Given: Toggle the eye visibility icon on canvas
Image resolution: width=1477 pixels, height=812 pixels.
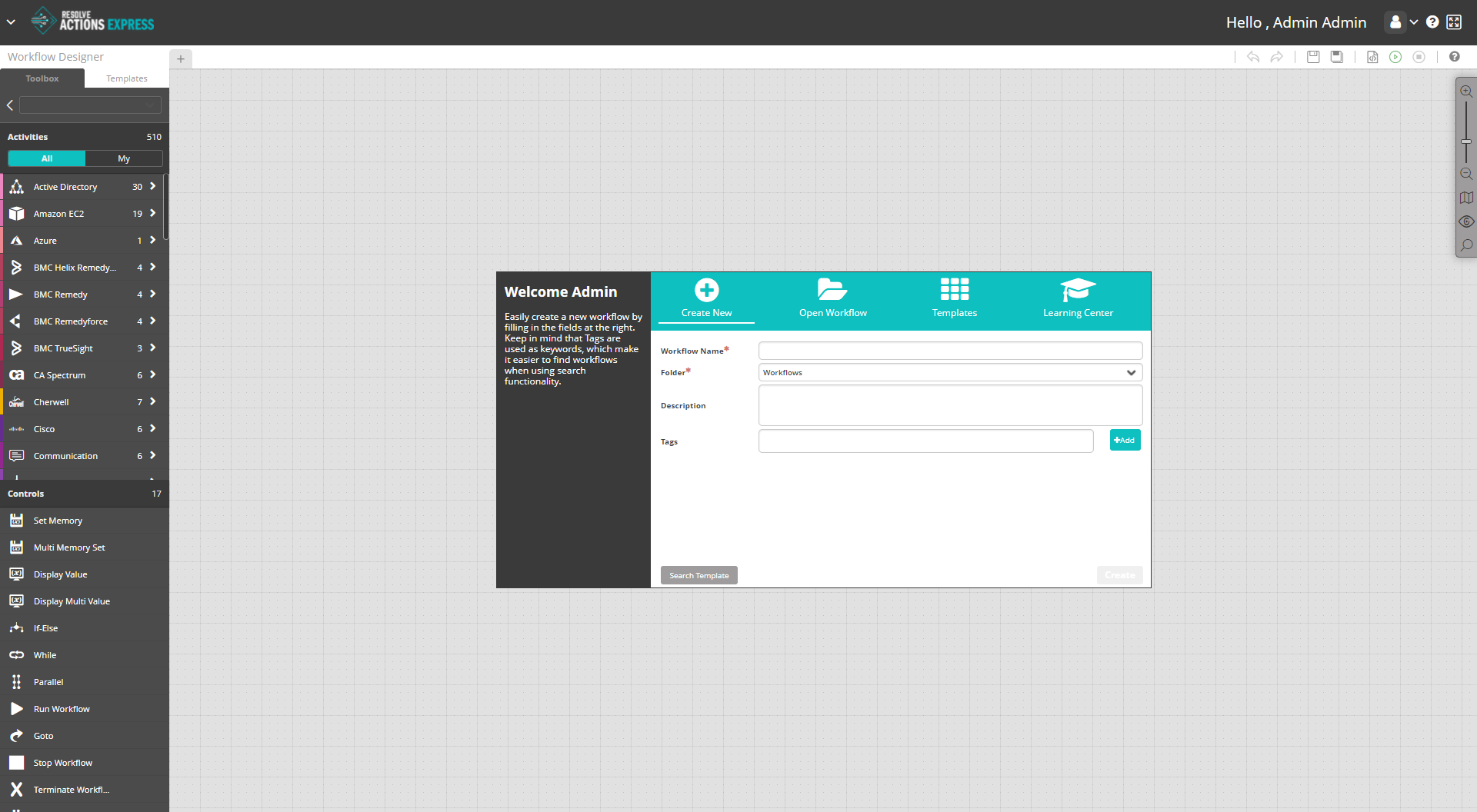Looking at the screenshot, I should [x=1466, y=221].
